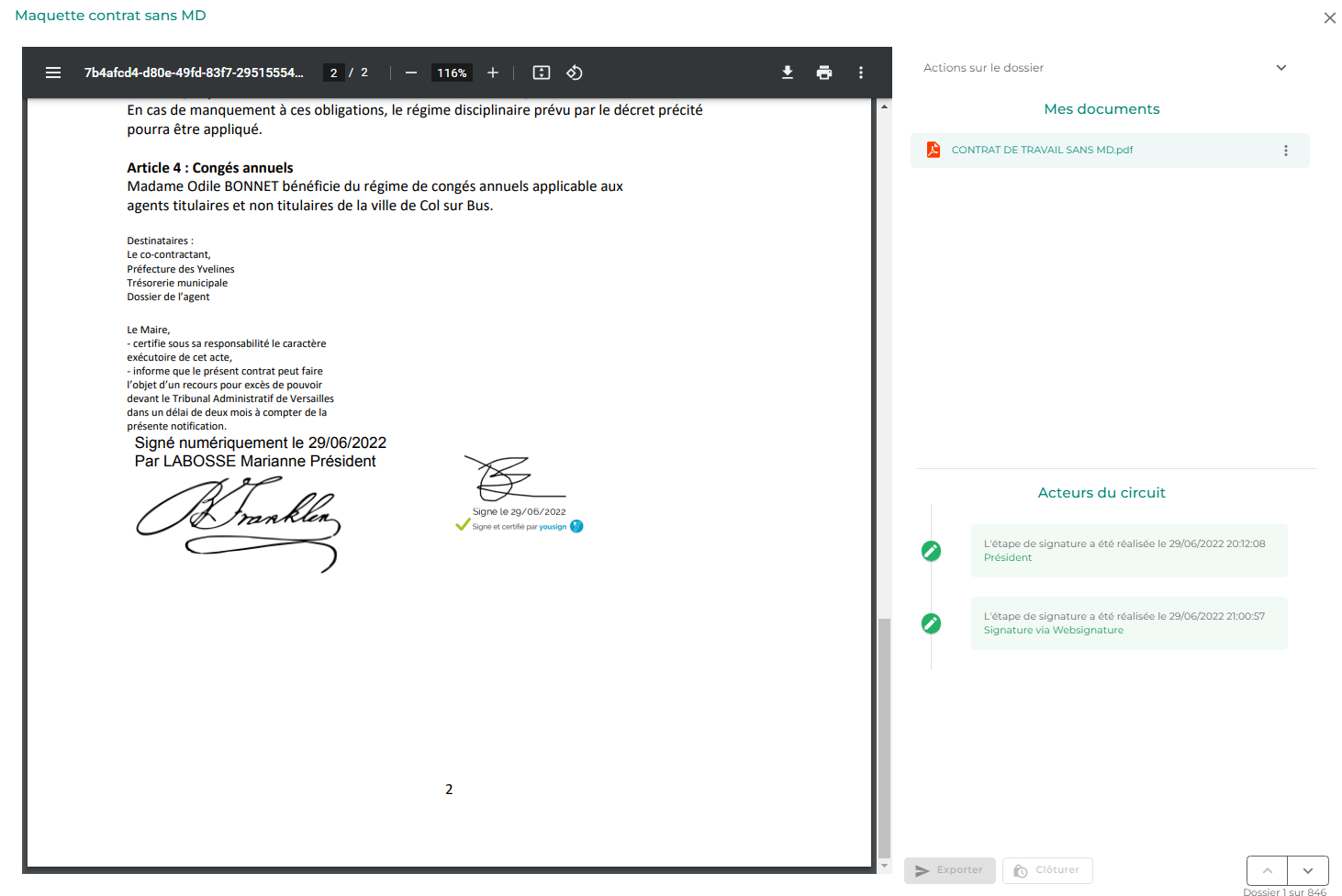Rotate the document counterclockwise
This screenshot has width=1342, height=896.
(x=575, y=73)
